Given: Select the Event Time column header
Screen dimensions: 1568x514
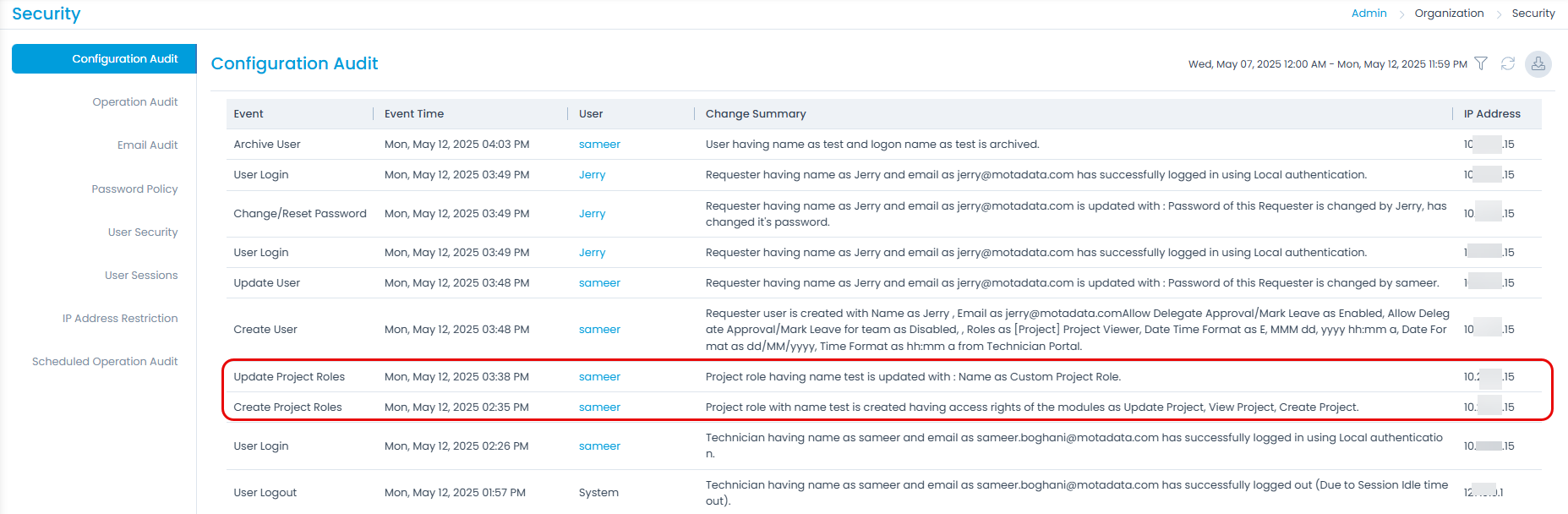Looking at the screenshot, I should click(414, 113).
